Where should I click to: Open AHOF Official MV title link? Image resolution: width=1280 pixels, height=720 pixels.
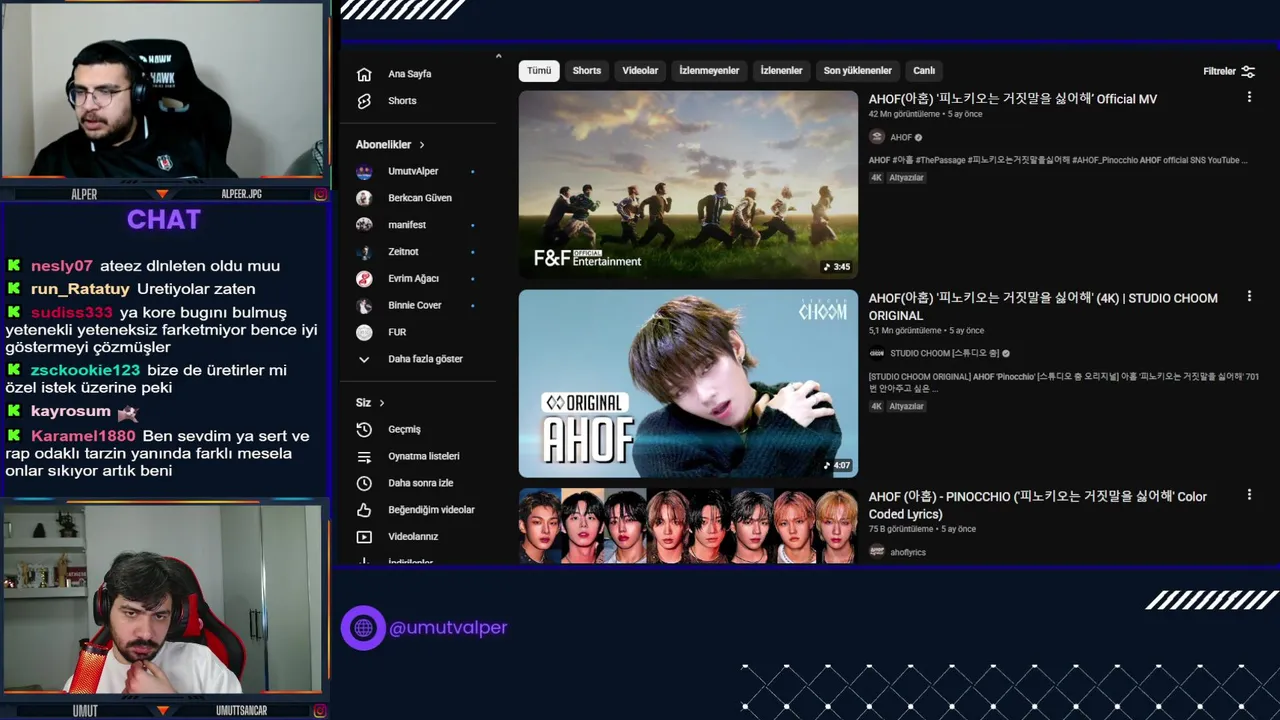(1012, 99)
